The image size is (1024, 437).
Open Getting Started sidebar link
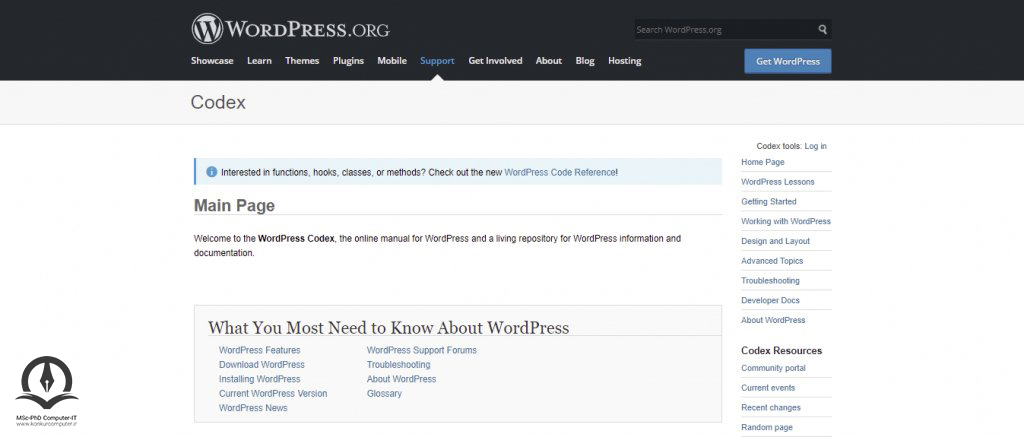point(769,202)
